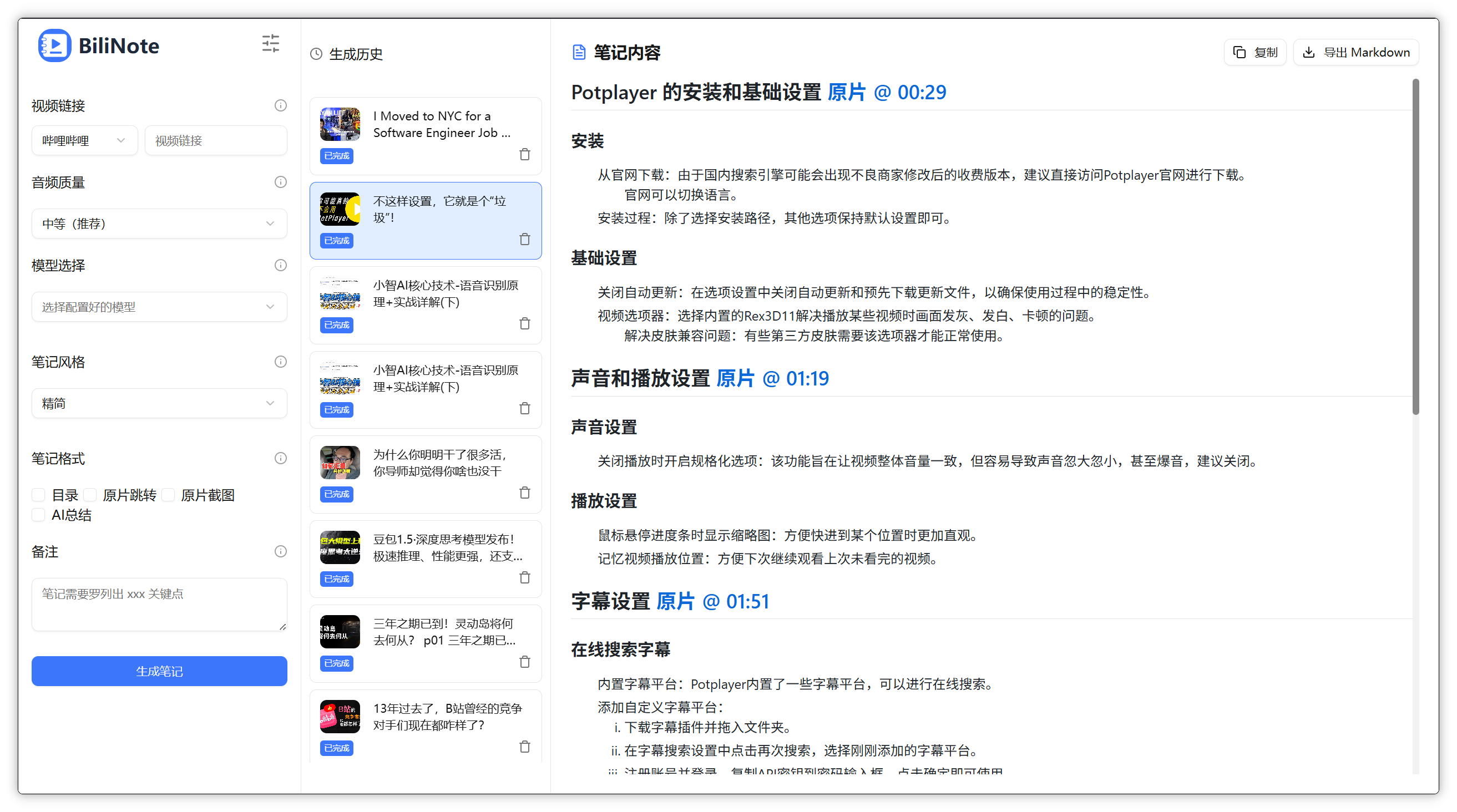Click the 视频链接 input field
The image size is (1457, 812).
(x=216, y=140)
